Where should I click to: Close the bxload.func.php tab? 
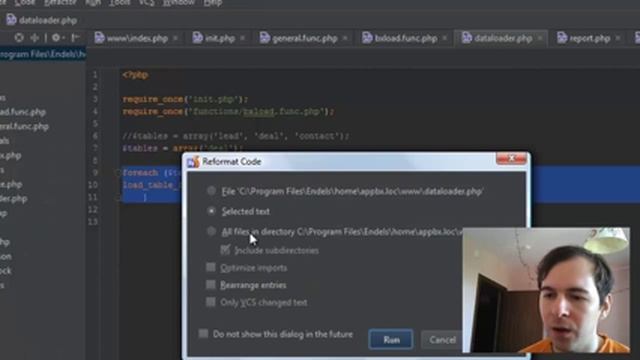click(445, 38)
